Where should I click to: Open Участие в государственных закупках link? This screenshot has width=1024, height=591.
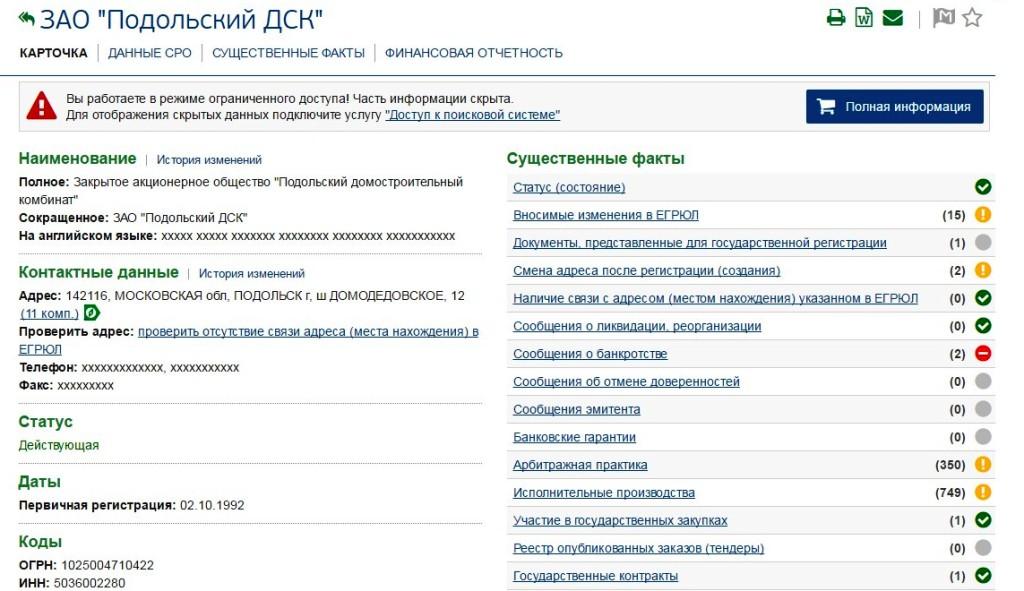pos(620,520)
